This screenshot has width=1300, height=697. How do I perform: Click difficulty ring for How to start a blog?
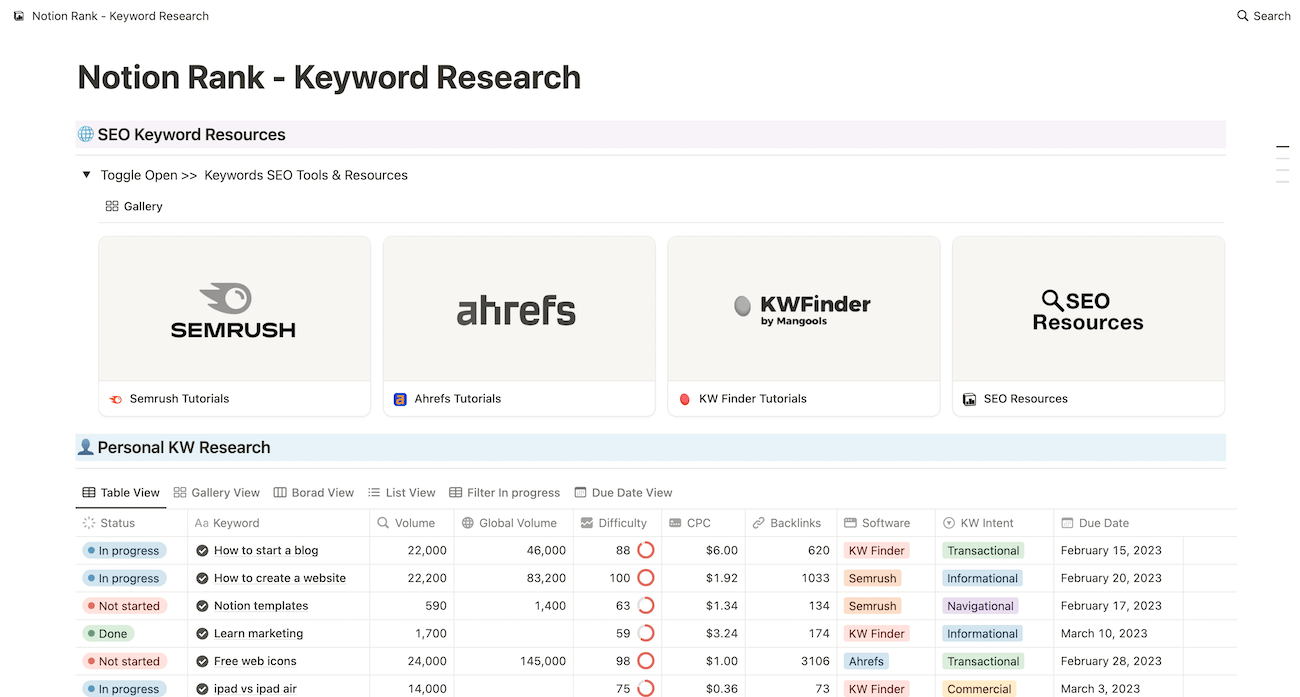(646, 551)
